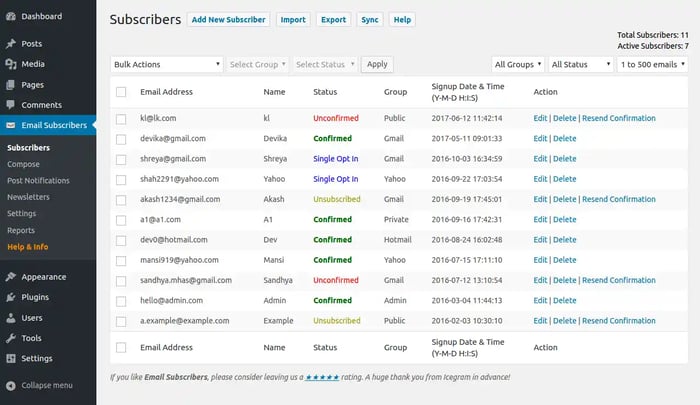
Task: Open the All Status filter dropdown
Action: [x=581, y=64]
